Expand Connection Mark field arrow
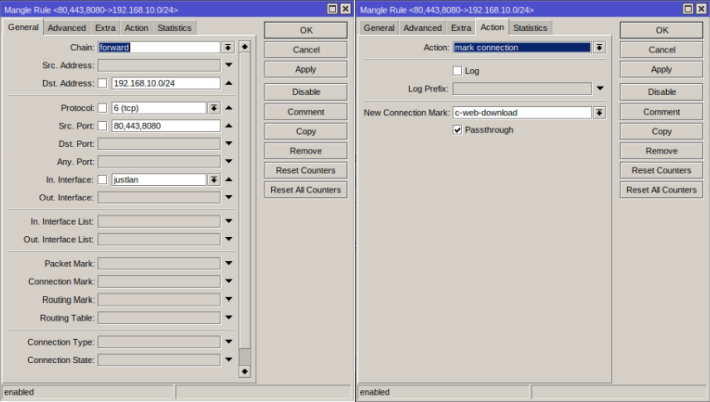The height and width of the screenshot is (402, 710). (x=229, y=282)
